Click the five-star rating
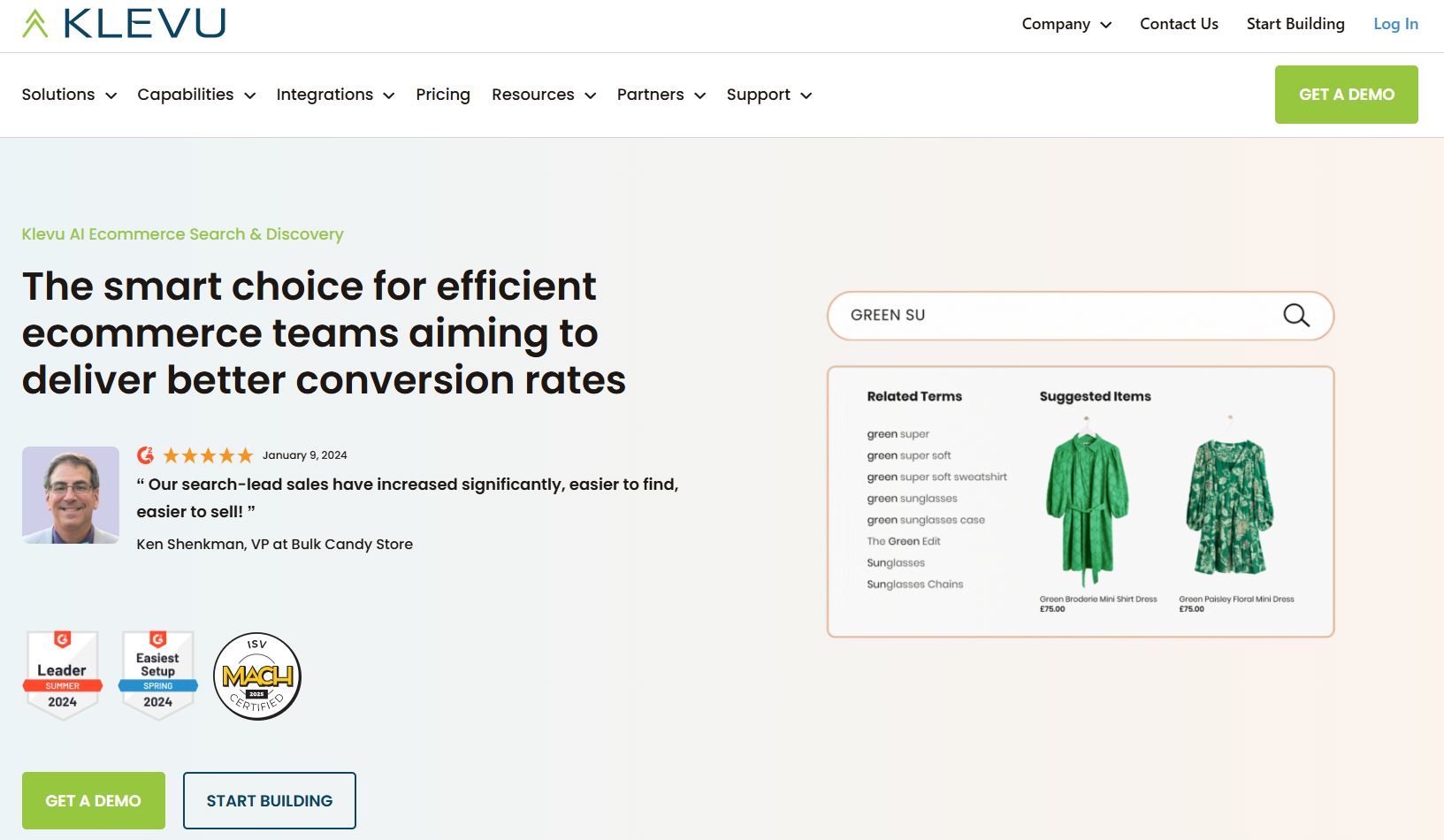 pos(208,455)
